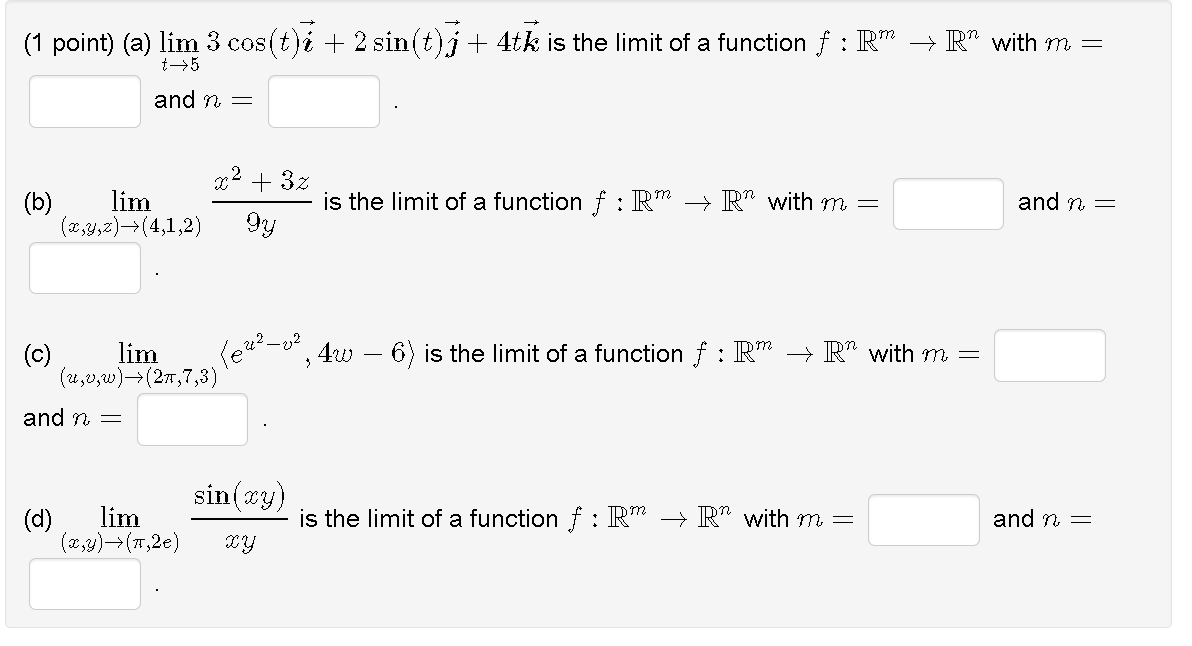Screen dimensions: 1192x646
Task: Click the m answer box in part (c)
Action: click(x=1049, y=355)
